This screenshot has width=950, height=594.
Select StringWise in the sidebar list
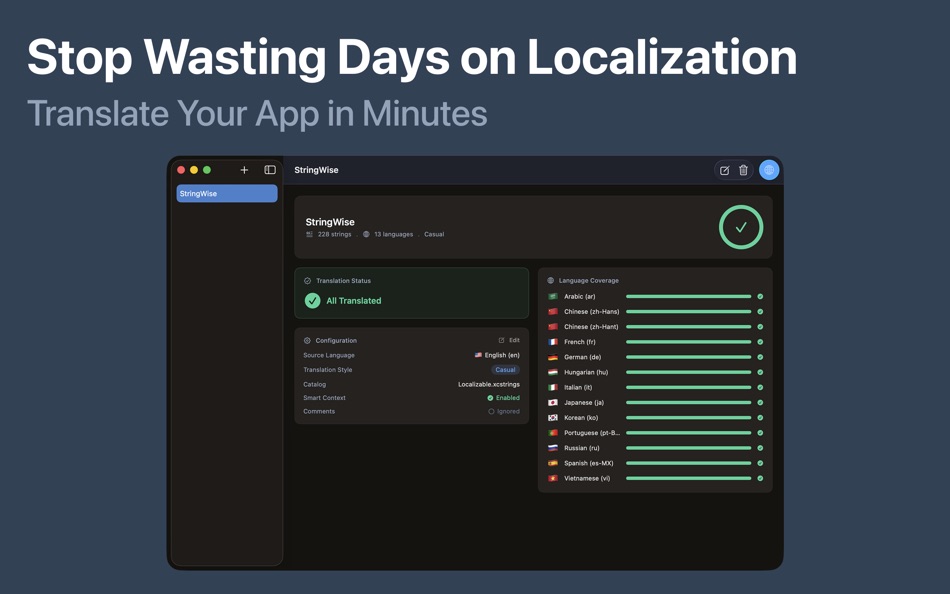[226, 193]
